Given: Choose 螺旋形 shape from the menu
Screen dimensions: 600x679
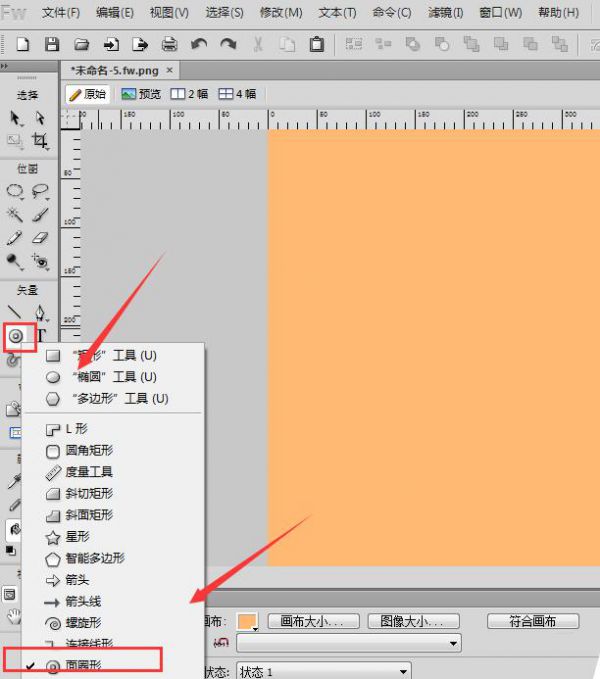Looking at the screenshot, I should (113, 623).
